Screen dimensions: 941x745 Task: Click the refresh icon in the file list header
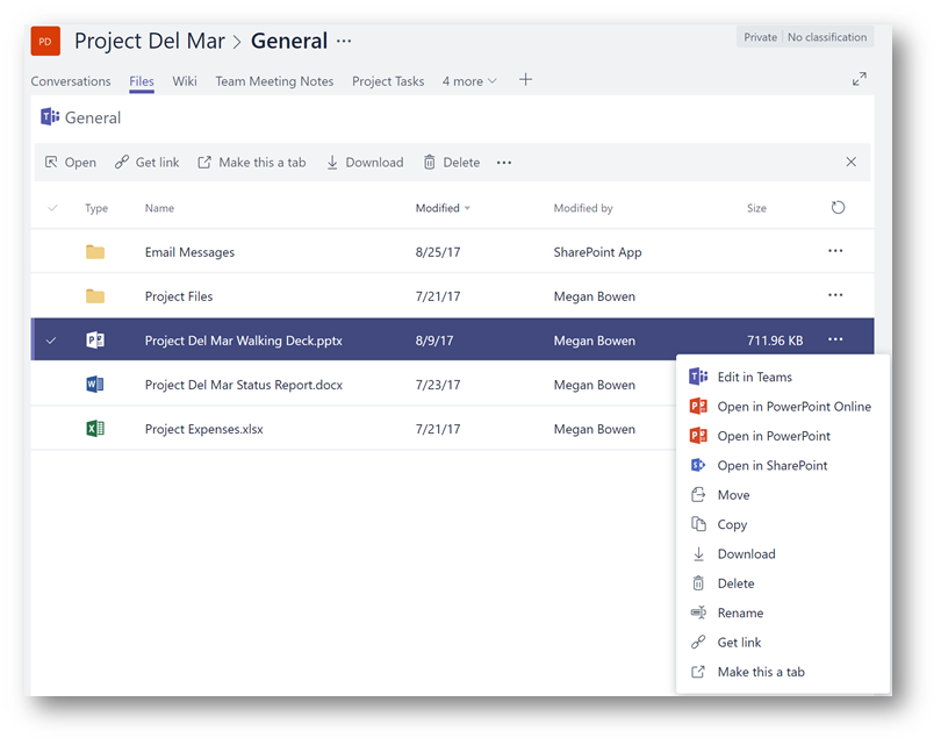tap(838, 208)
